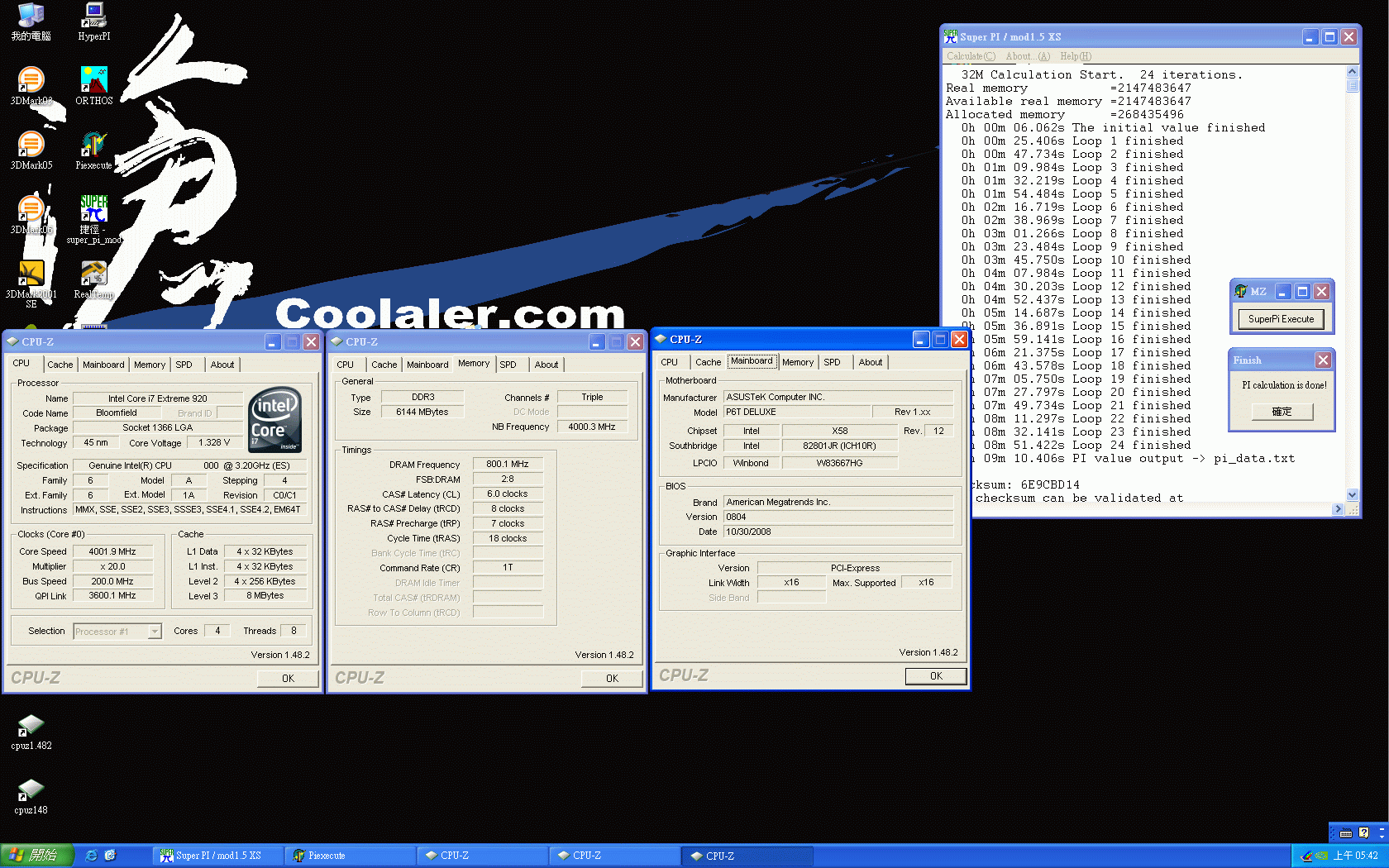
Task: Open the Calculate menu in Super PI
Action: [971, 56]
